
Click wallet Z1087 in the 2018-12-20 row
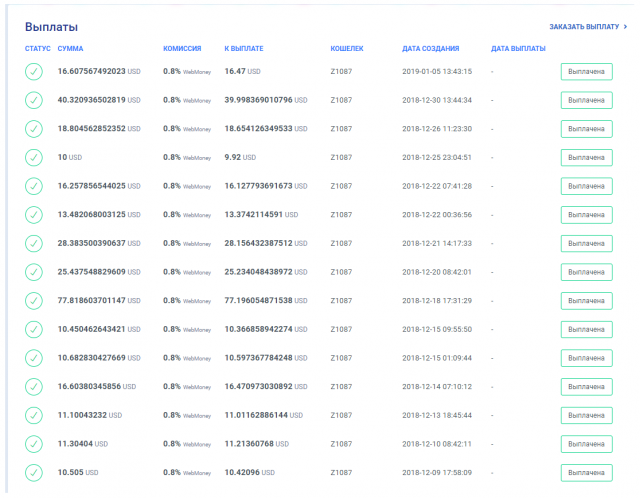341,271
